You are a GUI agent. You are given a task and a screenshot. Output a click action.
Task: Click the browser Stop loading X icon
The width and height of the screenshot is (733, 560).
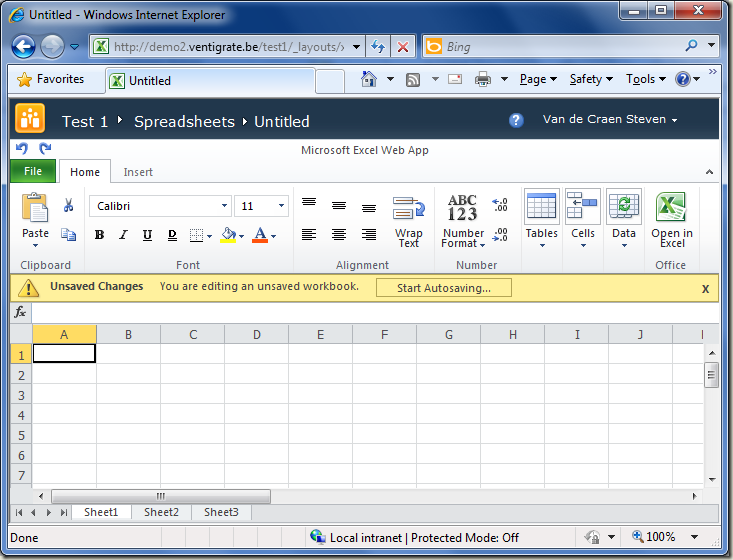point(402,47)
